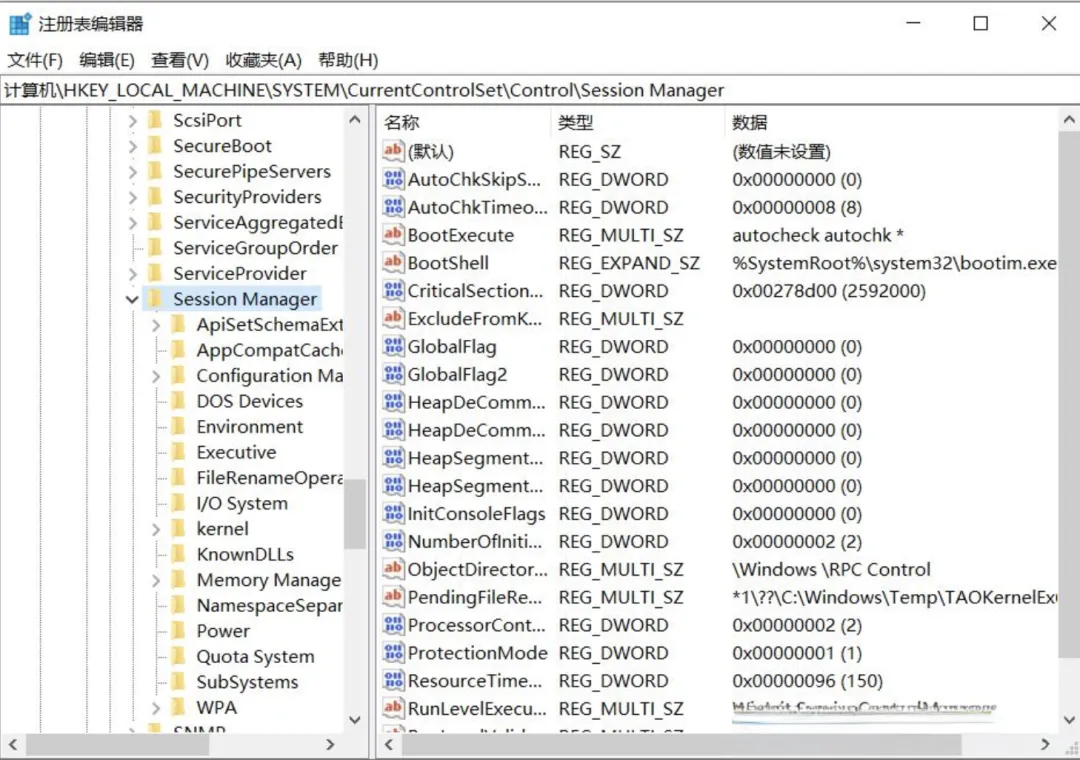
Task: Click the values pane scroll-down arrow
Action: pyautogui.click(x=1069, y=720)
